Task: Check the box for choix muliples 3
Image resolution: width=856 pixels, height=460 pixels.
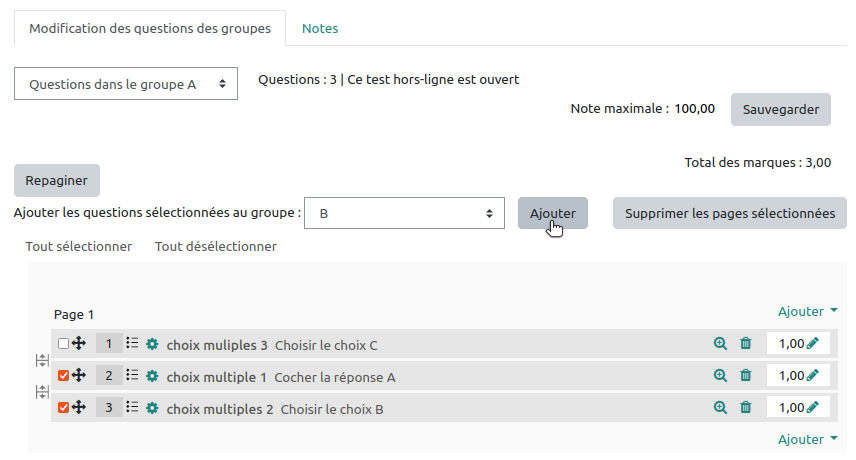Action: point(64,344)
